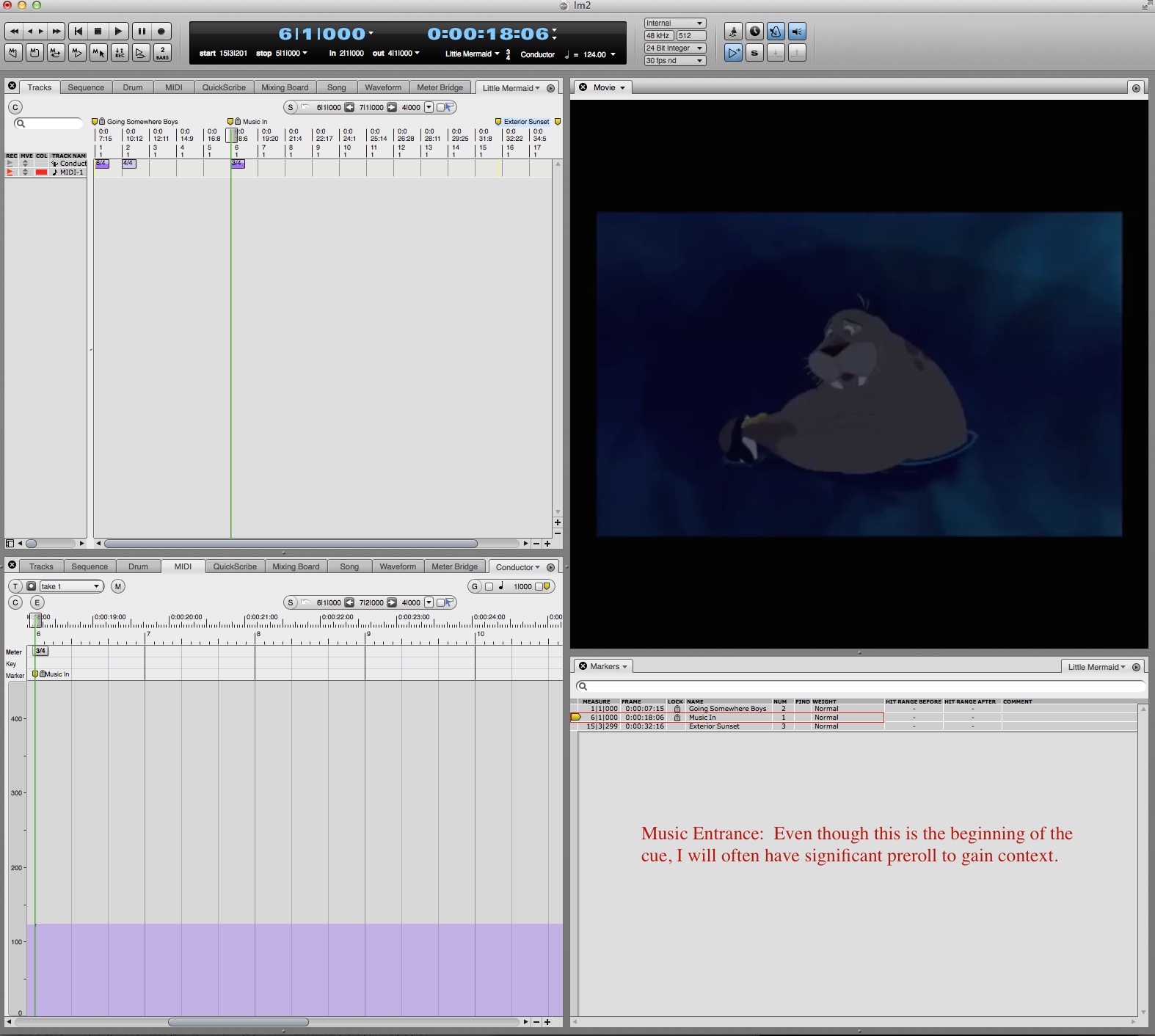Image resolution: width=1155 pixels, height=1036 pixels.
Task: Switch to QuickScribe tab in upper window
Action: [224, 87]
